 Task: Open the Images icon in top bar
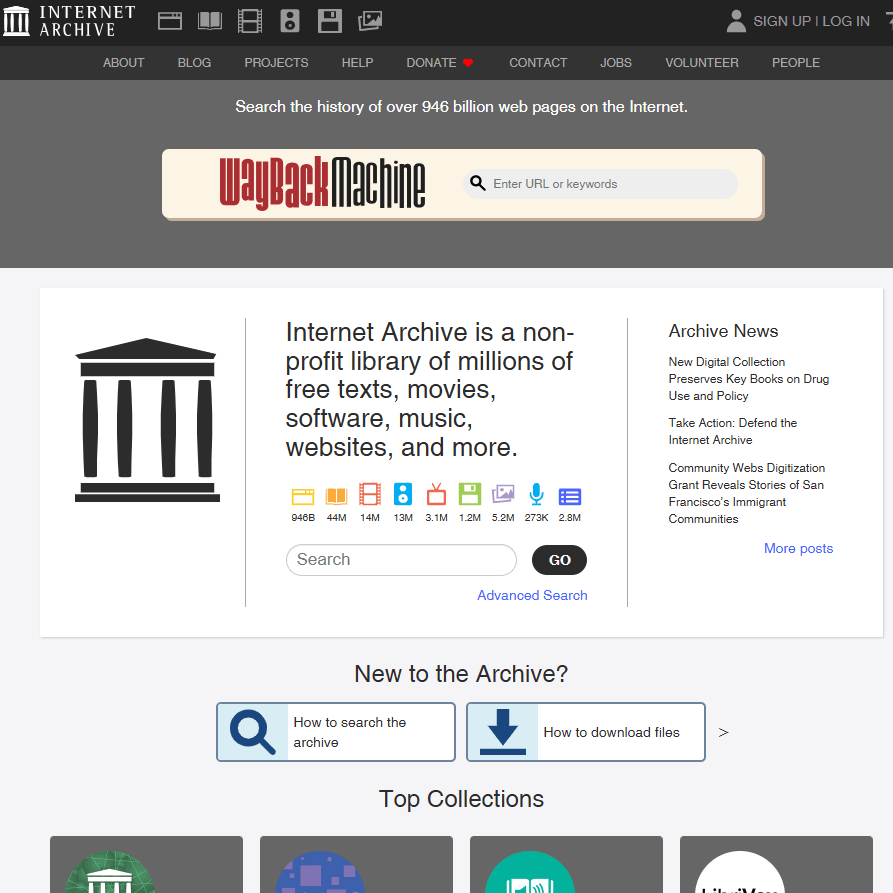[x=370, y=21]
